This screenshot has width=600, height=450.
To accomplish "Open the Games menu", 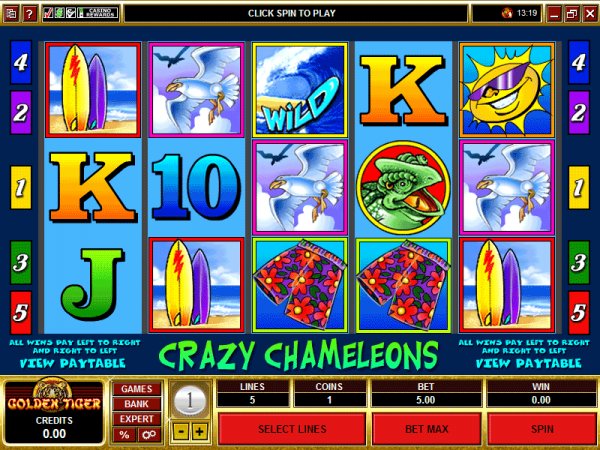I will coord(137,389).
